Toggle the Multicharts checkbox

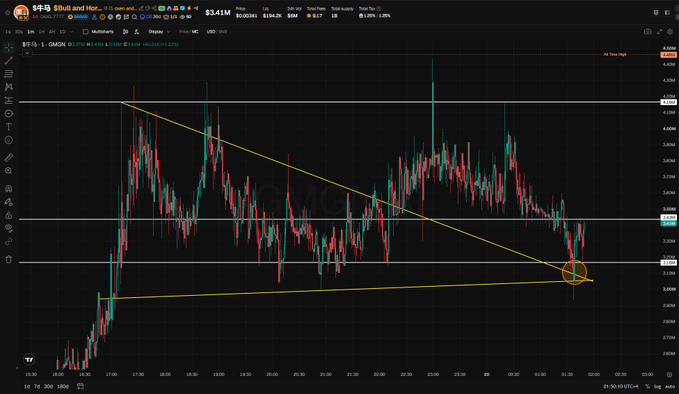tap(85, 32)
